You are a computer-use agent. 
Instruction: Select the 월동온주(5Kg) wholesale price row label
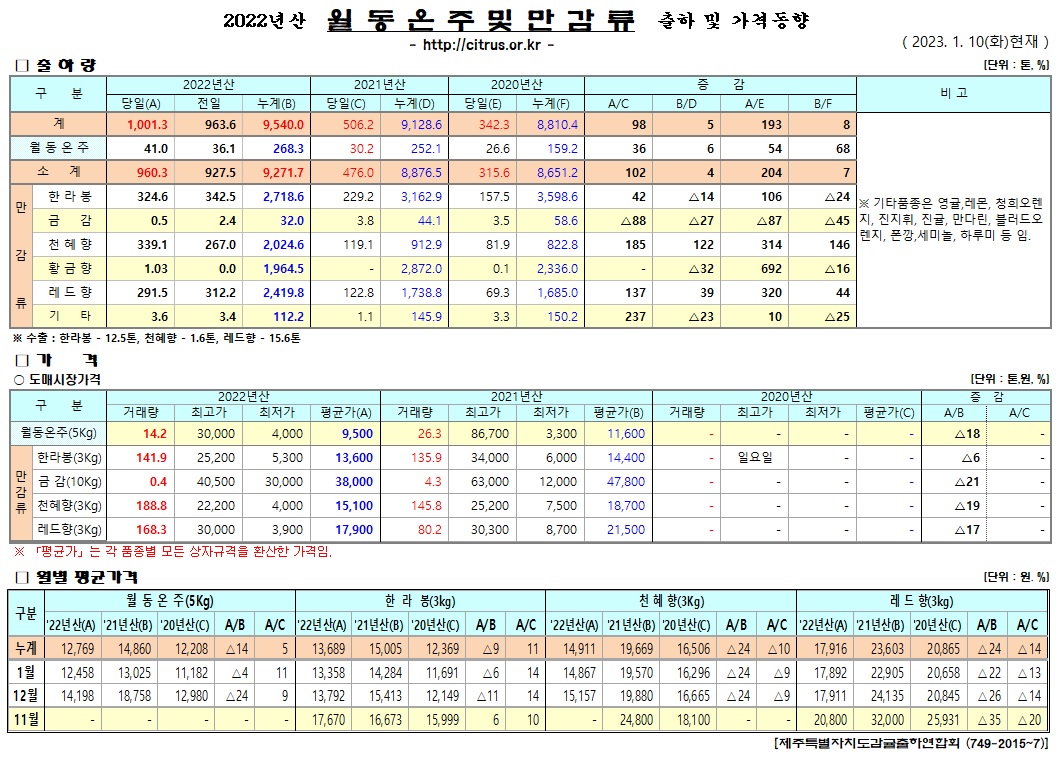[57, 434]
